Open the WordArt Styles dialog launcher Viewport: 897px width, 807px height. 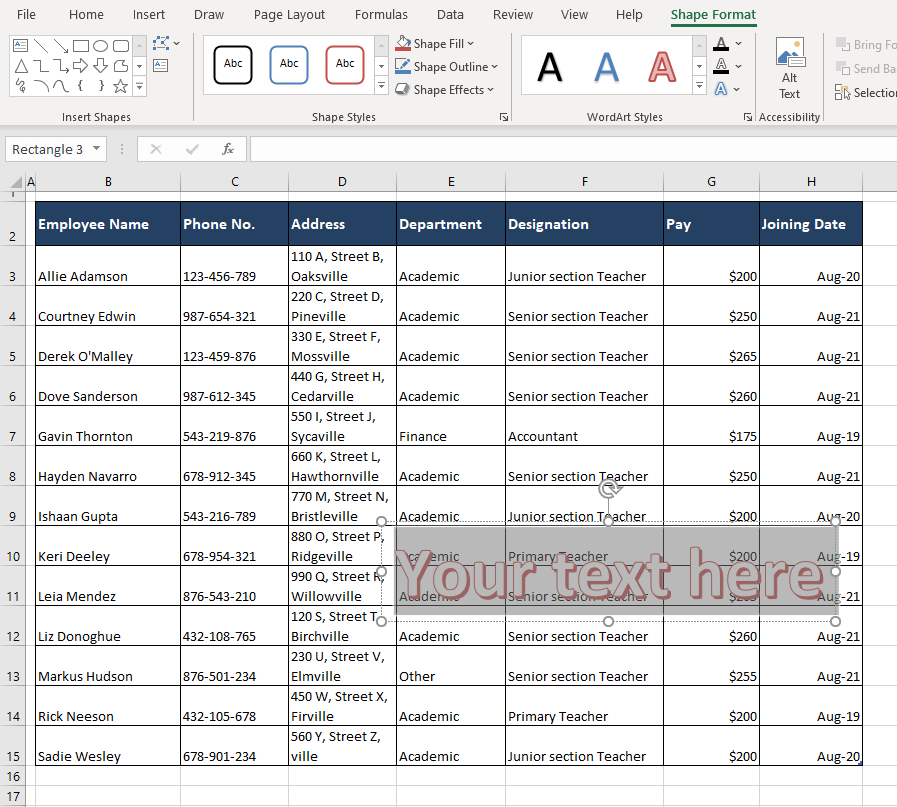(747, 116)
